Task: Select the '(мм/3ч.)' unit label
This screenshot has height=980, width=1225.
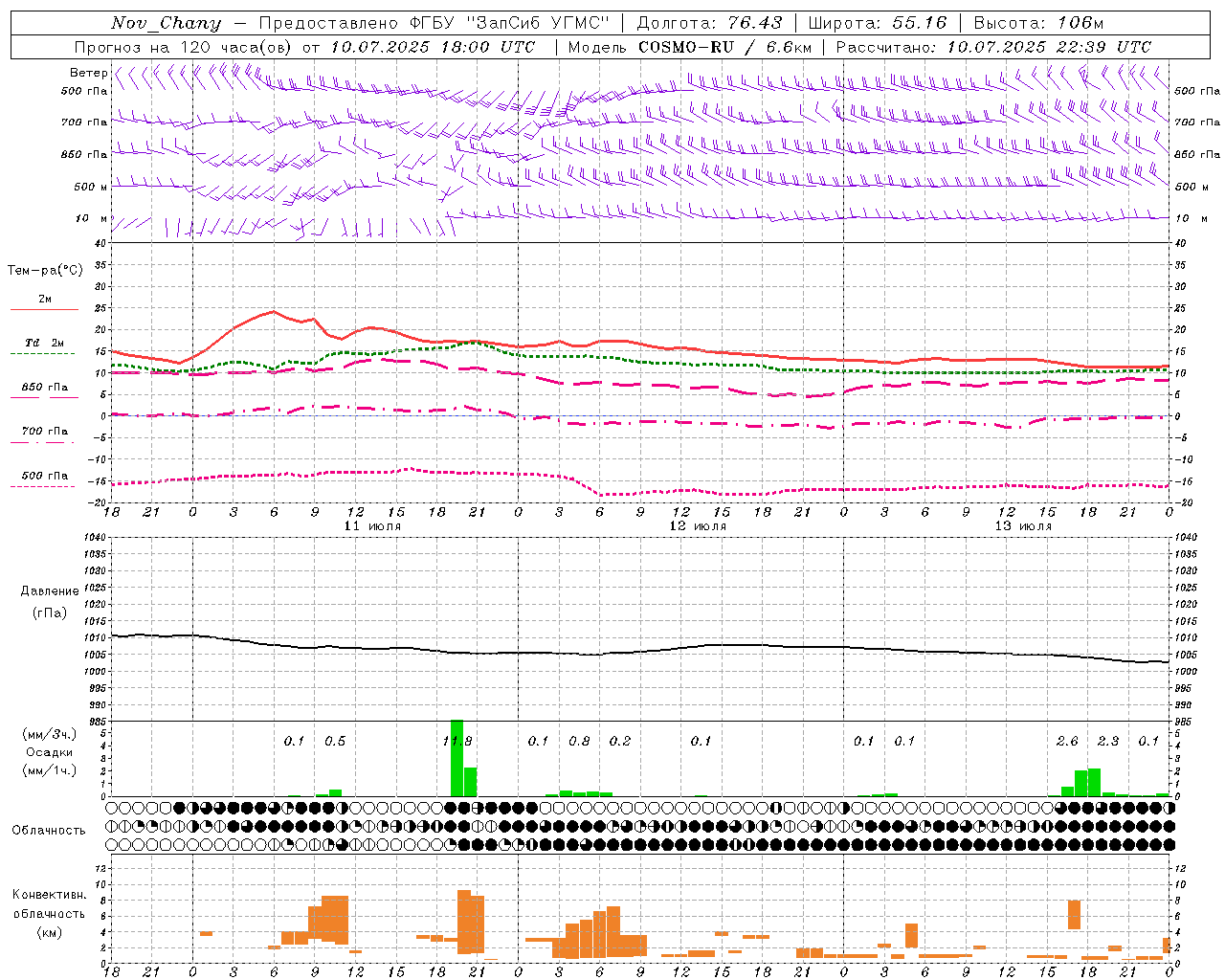Action: point(49,734)
